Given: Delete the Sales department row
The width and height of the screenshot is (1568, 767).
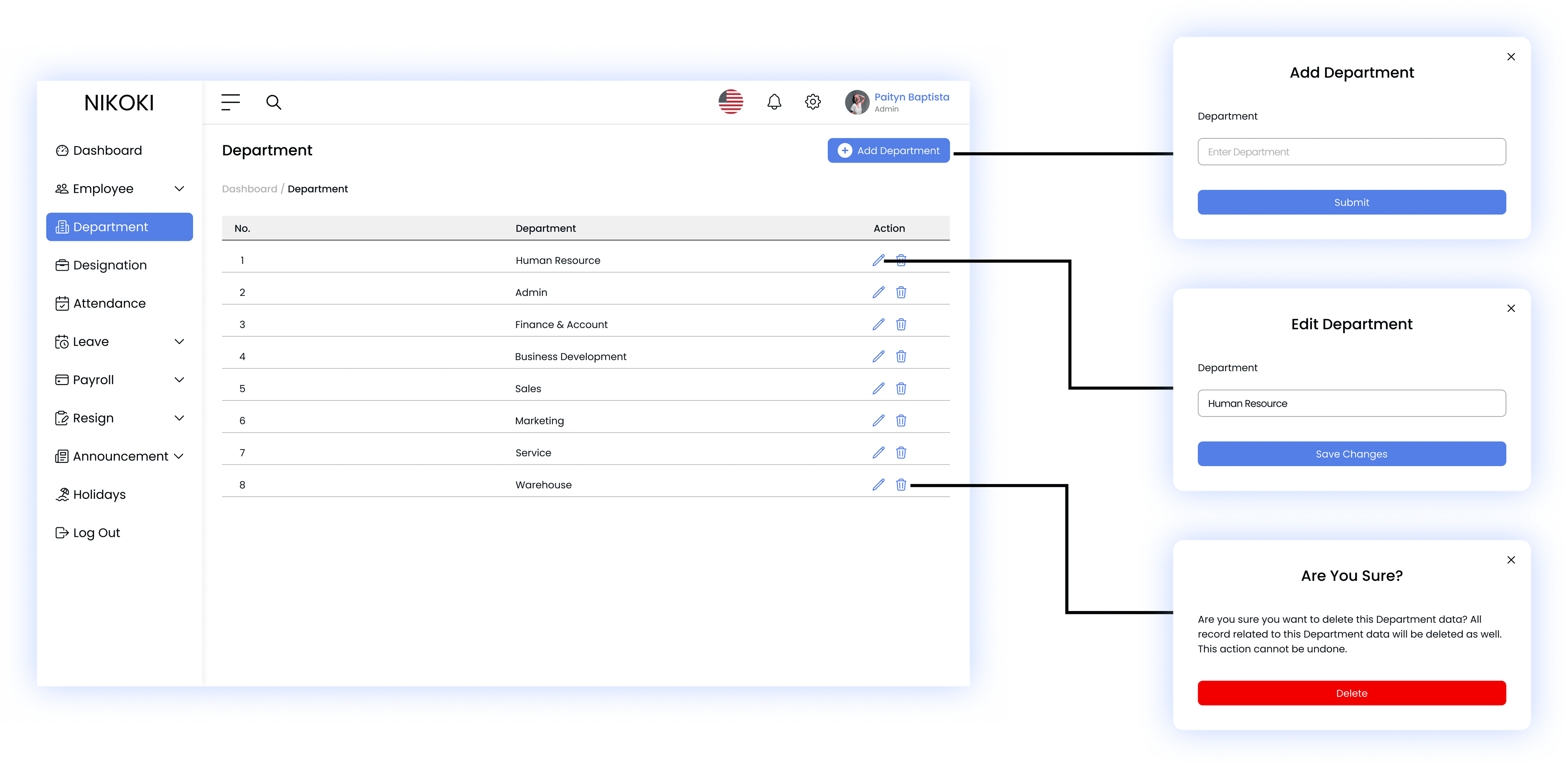Looking at the screenshot, I should point(901,388).
